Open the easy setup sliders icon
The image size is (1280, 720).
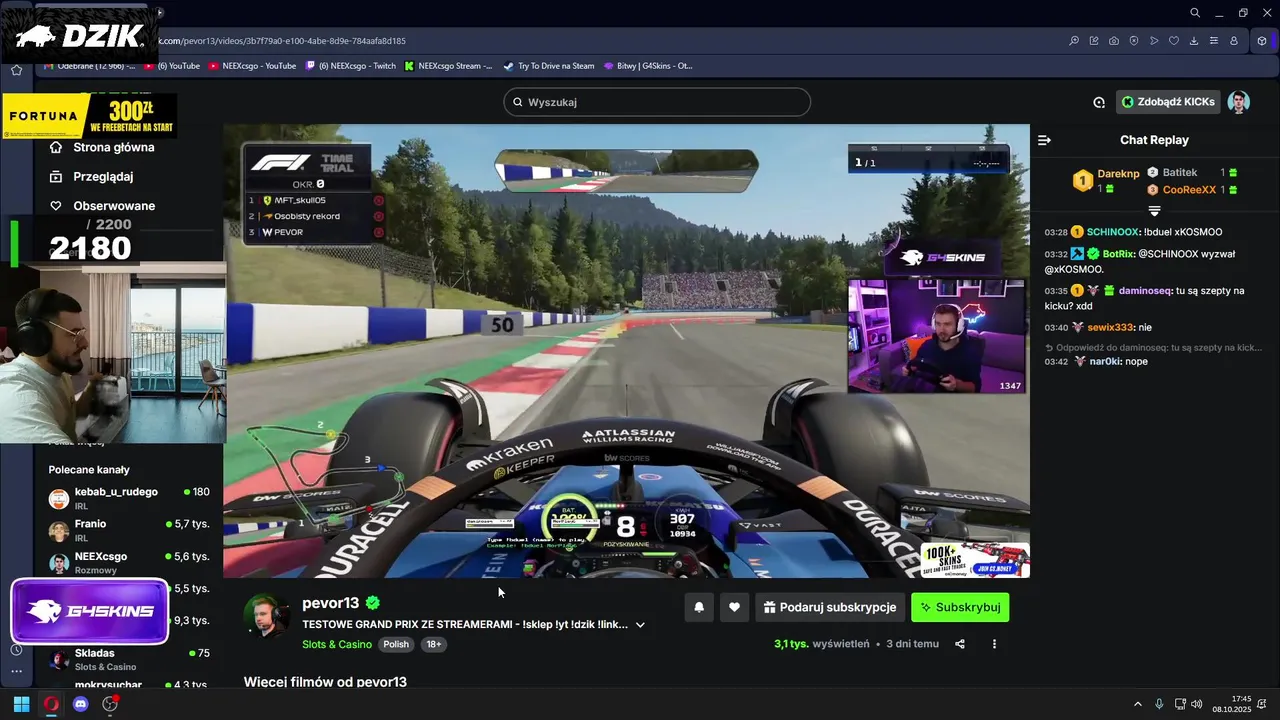[x=1214, y=41]
